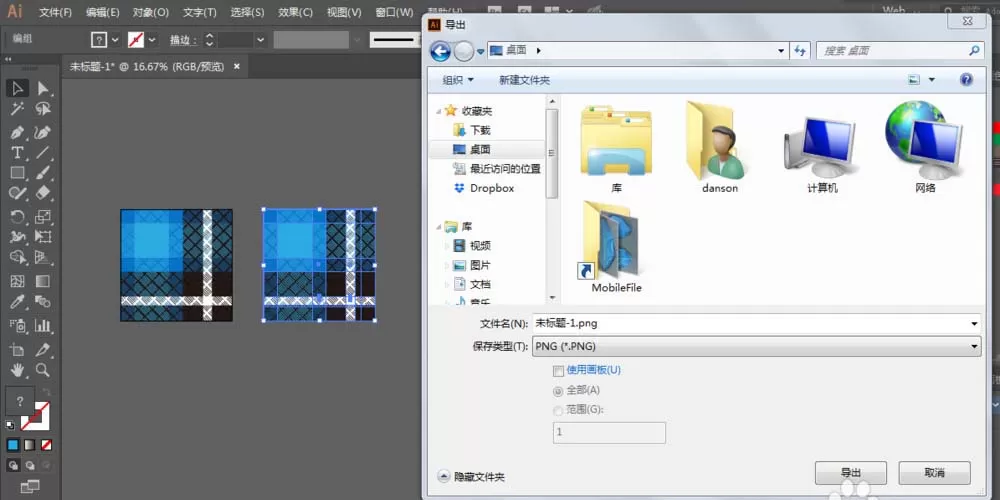The height and width of the screenshot is (500, 1000).
Task: Activate the Hand tool
Action: [x=17, y=369]
